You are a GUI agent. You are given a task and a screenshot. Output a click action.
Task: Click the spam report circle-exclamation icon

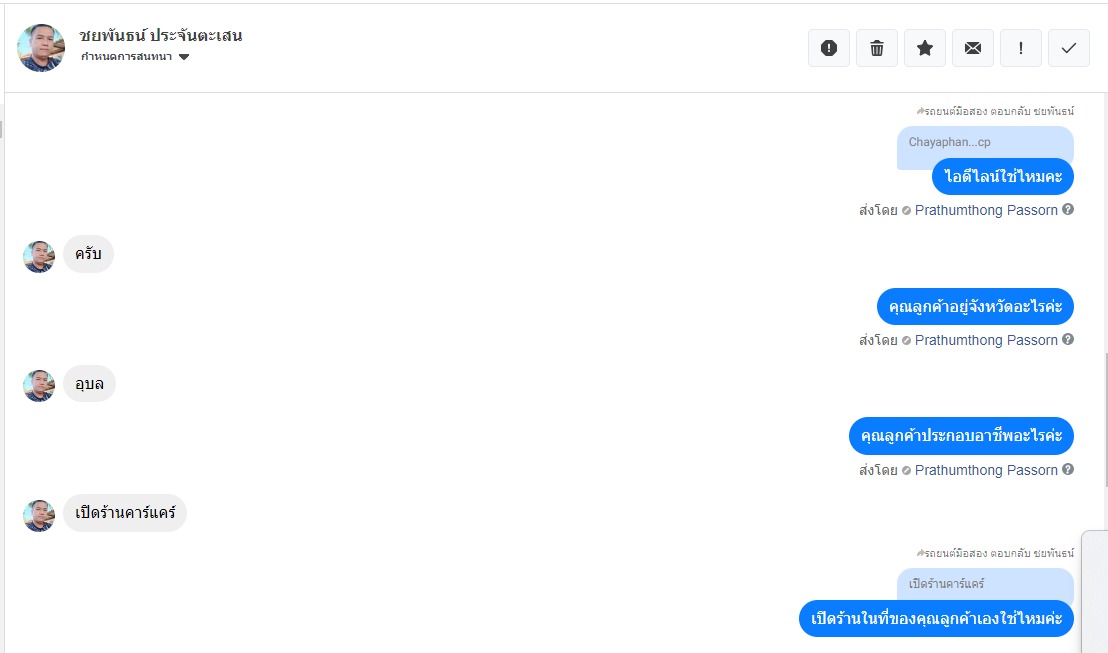828,48
